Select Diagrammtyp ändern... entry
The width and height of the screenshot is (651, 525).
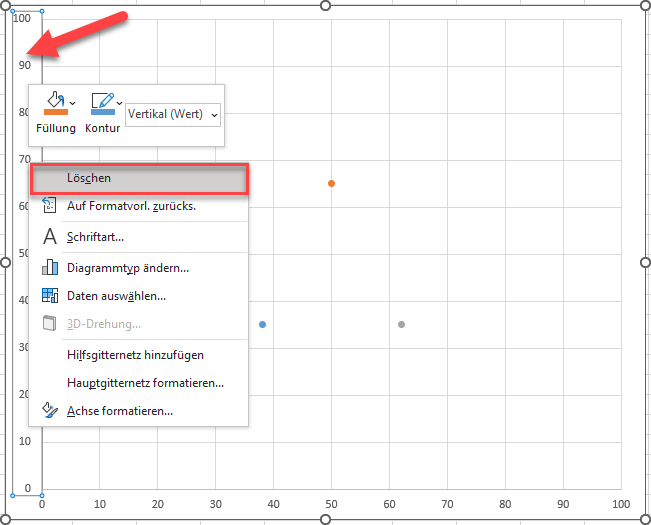tap(139, 268)
